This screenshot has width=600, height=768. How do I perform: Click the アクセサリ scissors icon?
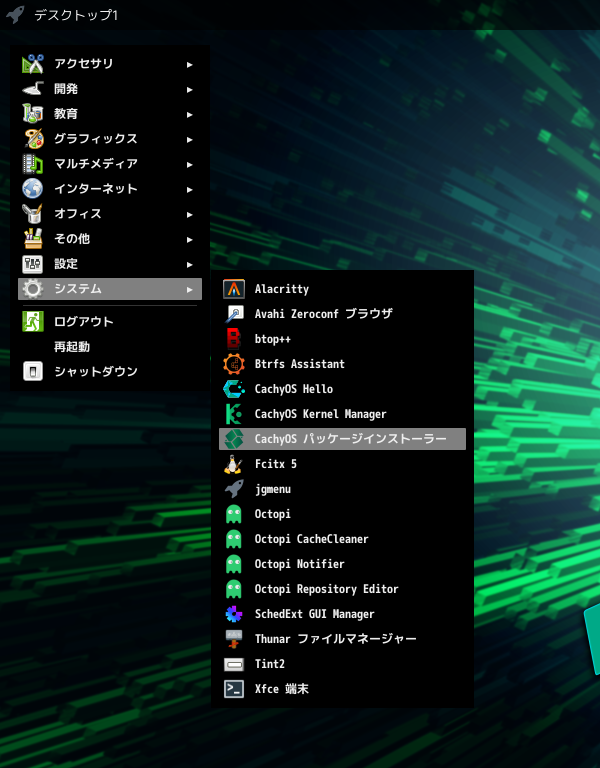click(33, 64)
